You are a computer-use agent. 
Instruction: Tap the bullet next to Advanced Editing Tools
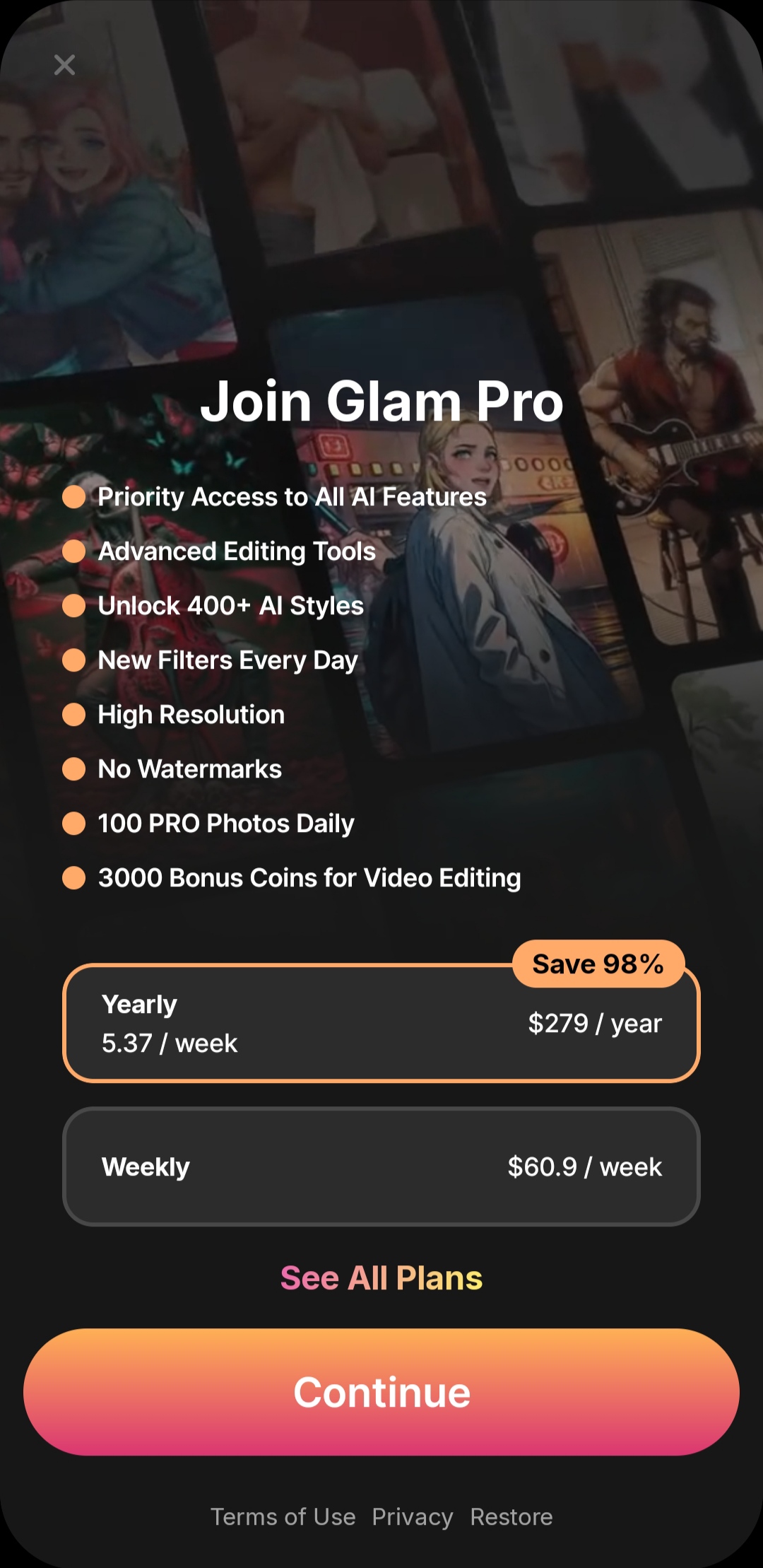point(74,551)
